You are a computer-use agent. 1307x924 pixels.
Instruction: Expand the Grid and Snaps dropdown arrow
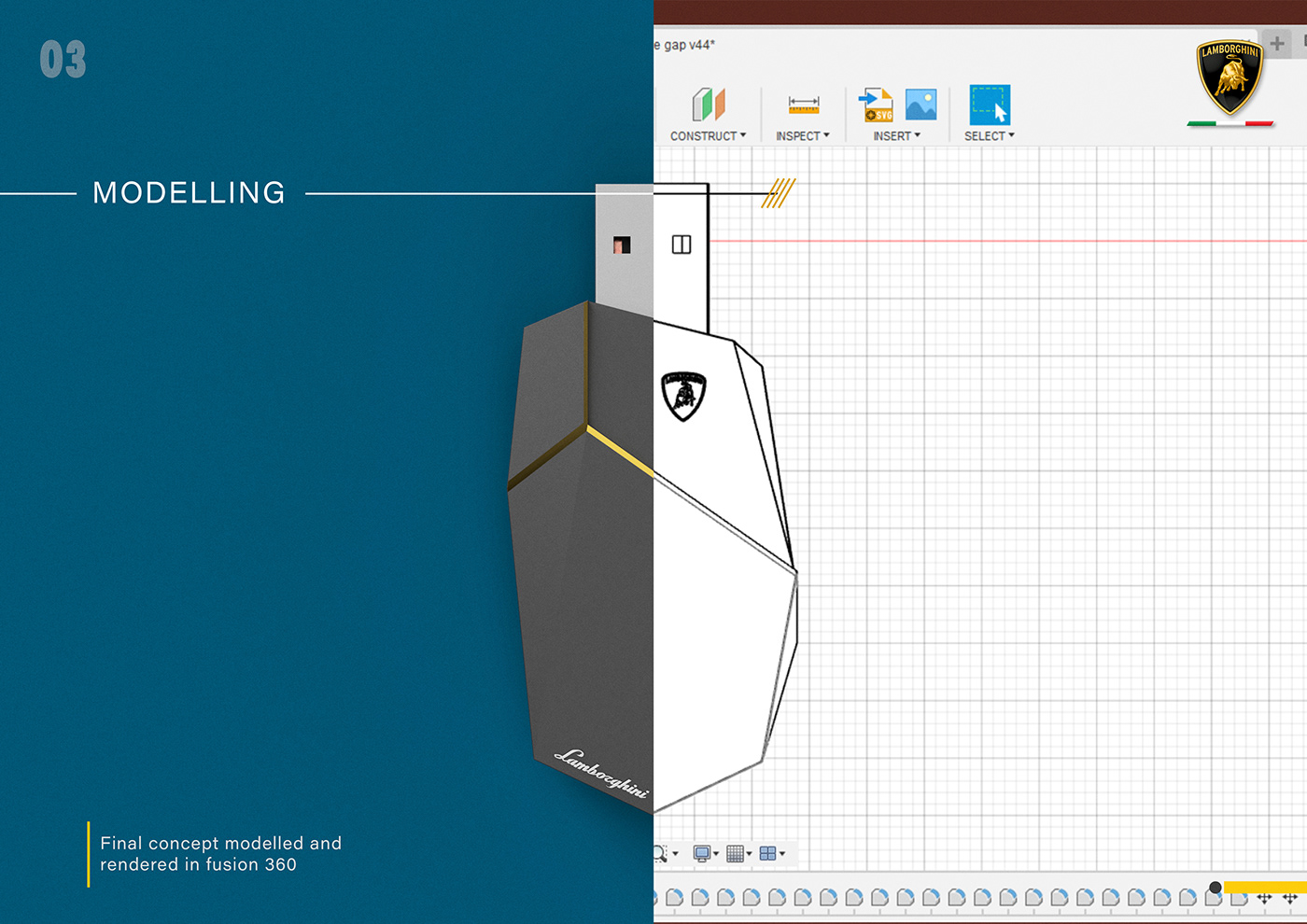pos(749,854)
